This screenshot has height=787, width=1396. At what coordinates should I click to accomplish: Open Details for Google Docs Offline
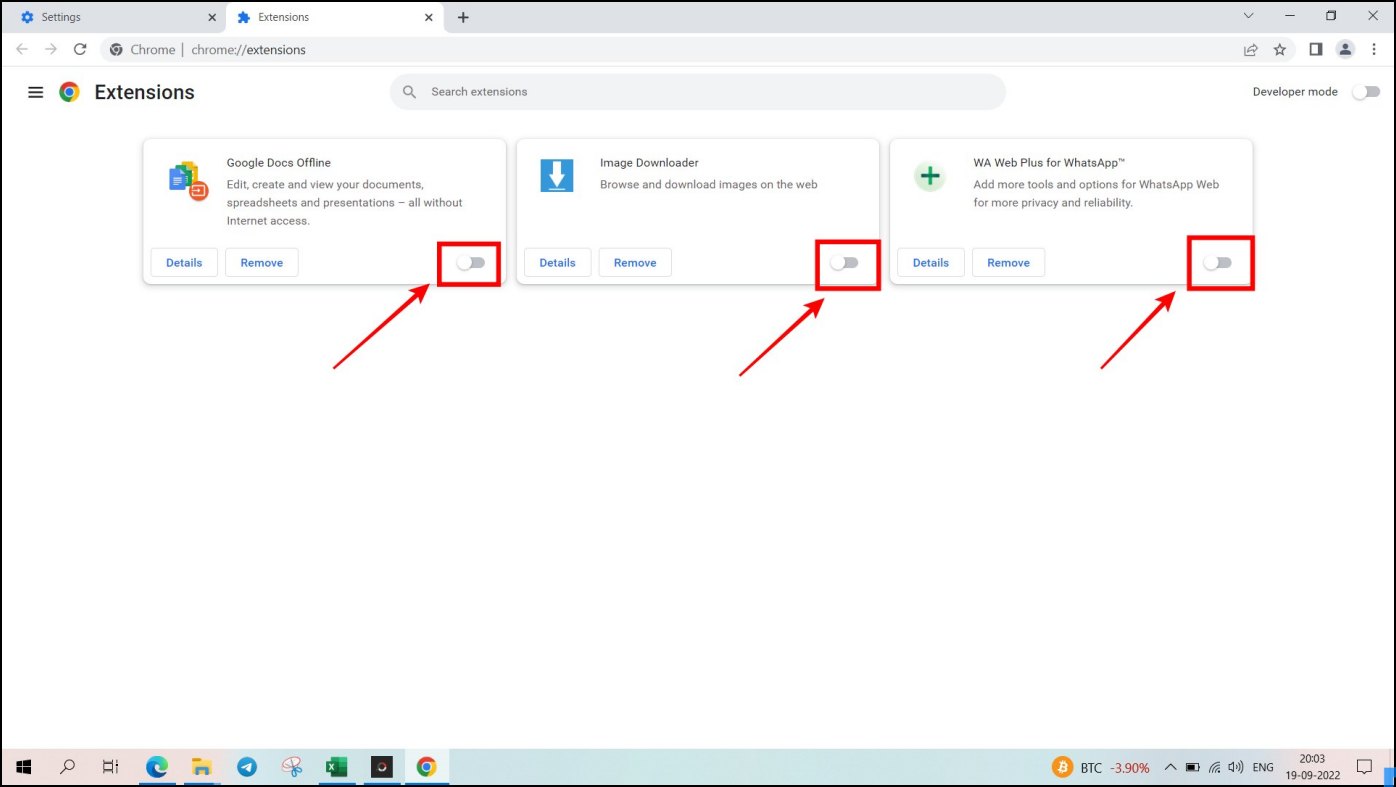click(184, 263)
